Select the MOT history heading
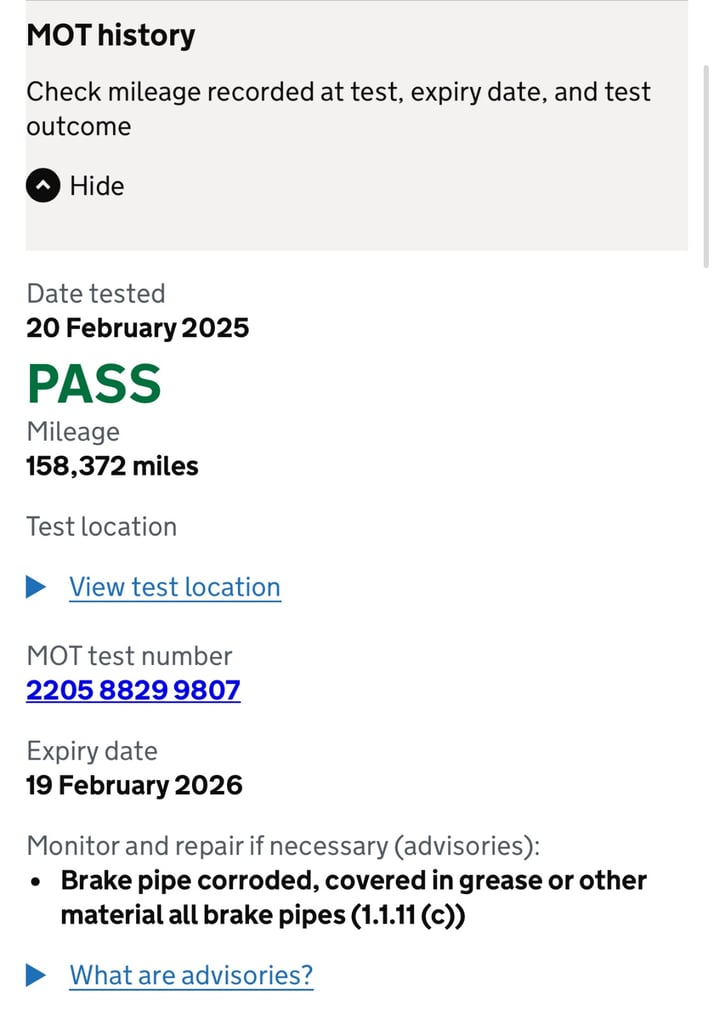The image size is (714, 1024). (110, 35)
